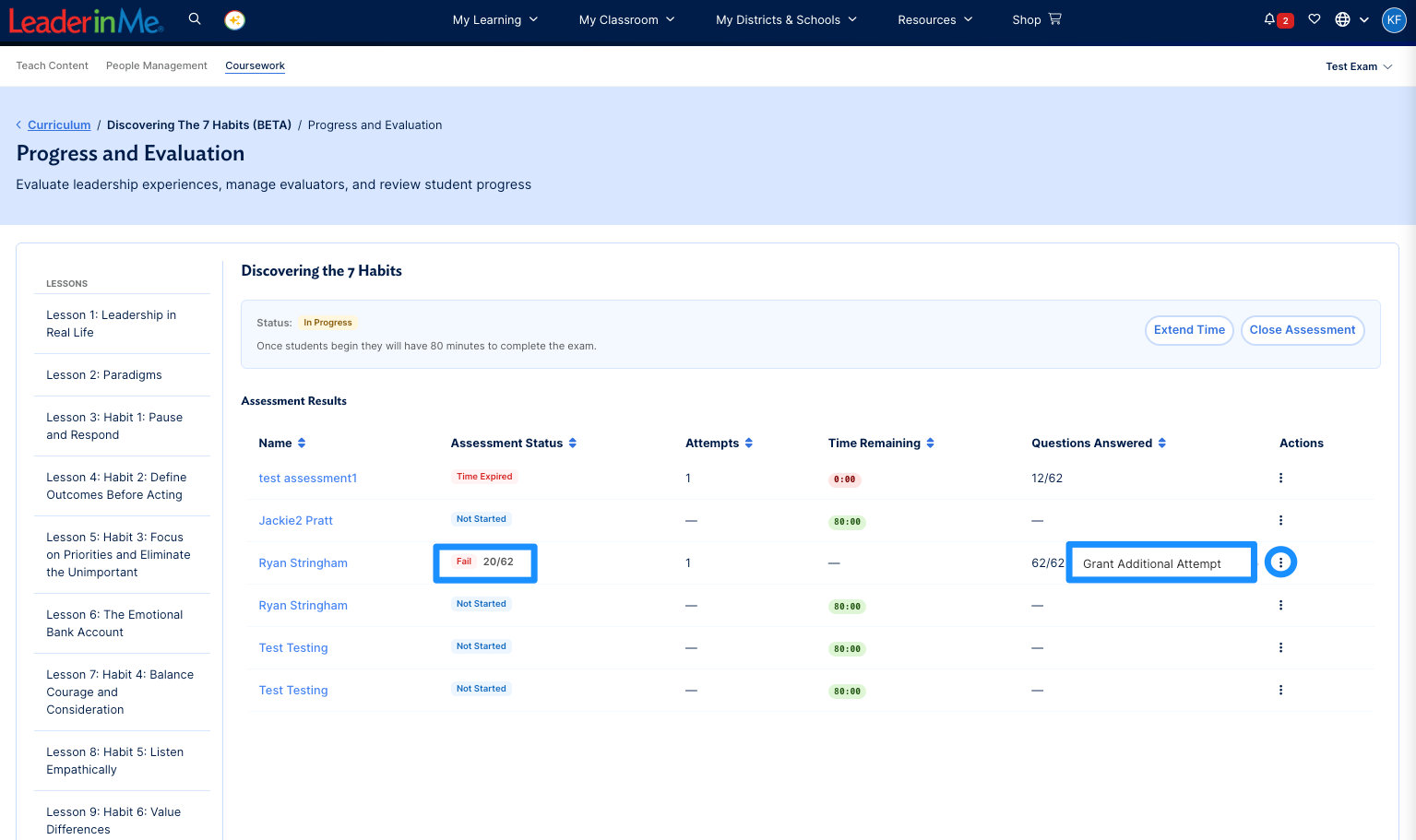The height and width of the screenshot is (840, 1416).
Task: Click the In Progress status label
Action: (x=327, y=323)
